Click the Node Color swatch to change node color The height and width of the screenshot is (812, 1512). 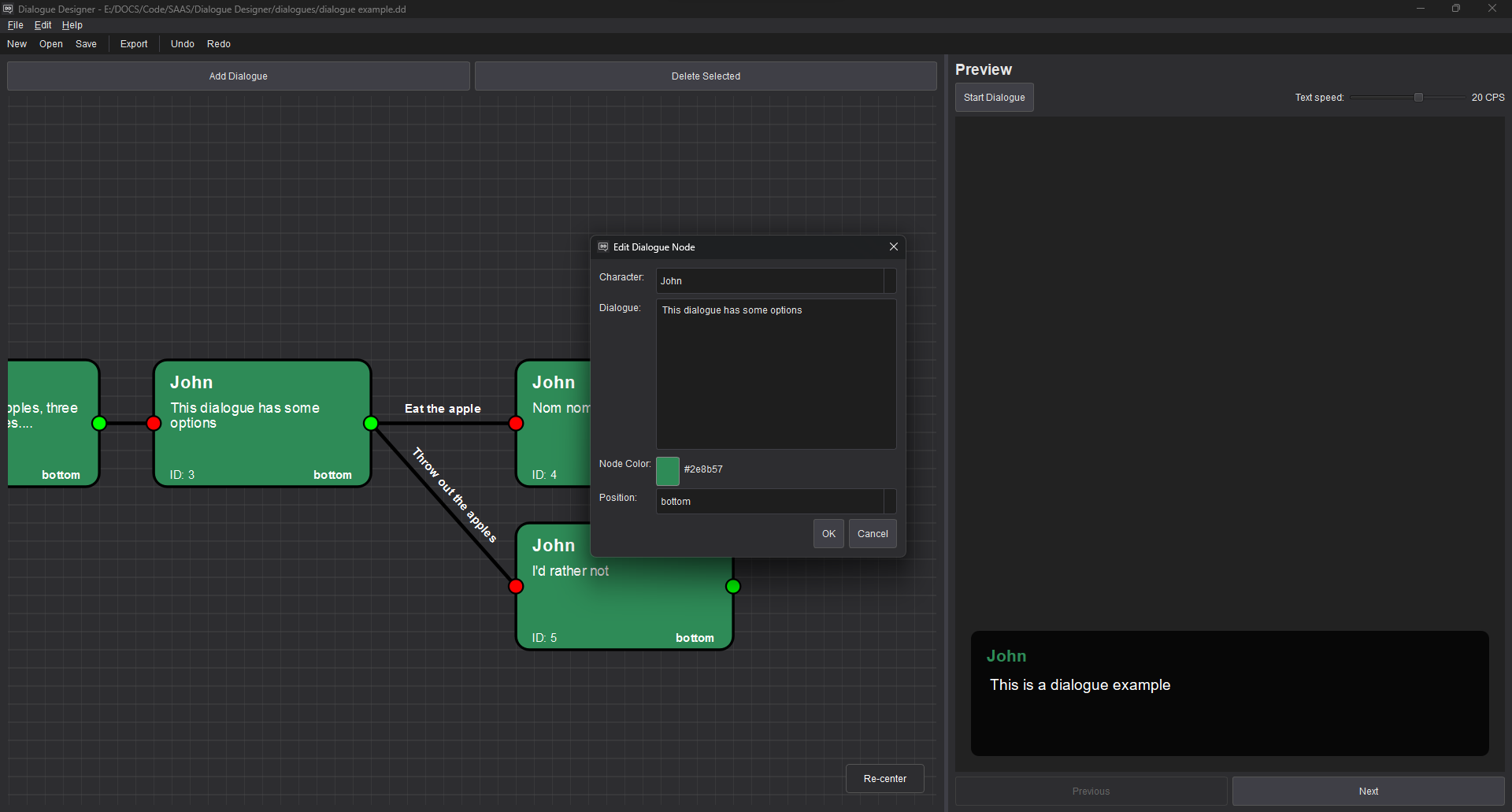pos(667,470)
